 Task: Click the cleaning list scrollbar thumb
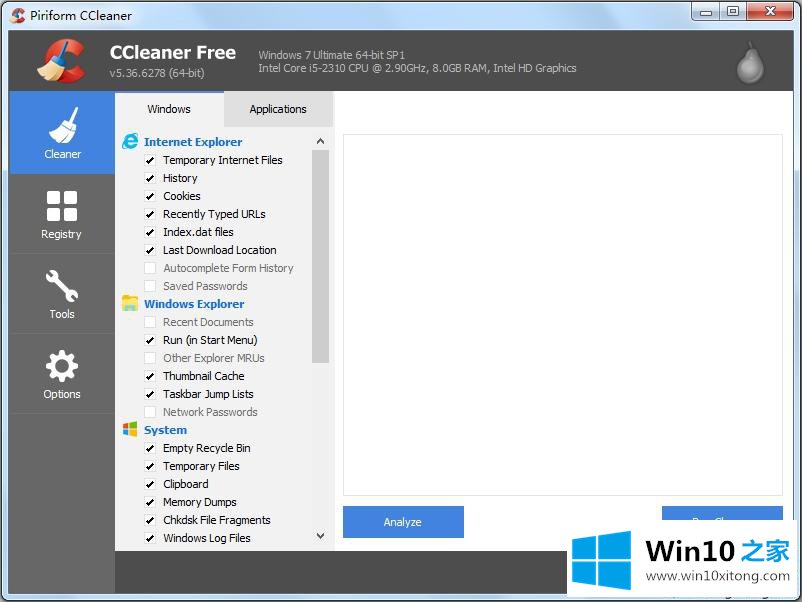tap(321, 256)
